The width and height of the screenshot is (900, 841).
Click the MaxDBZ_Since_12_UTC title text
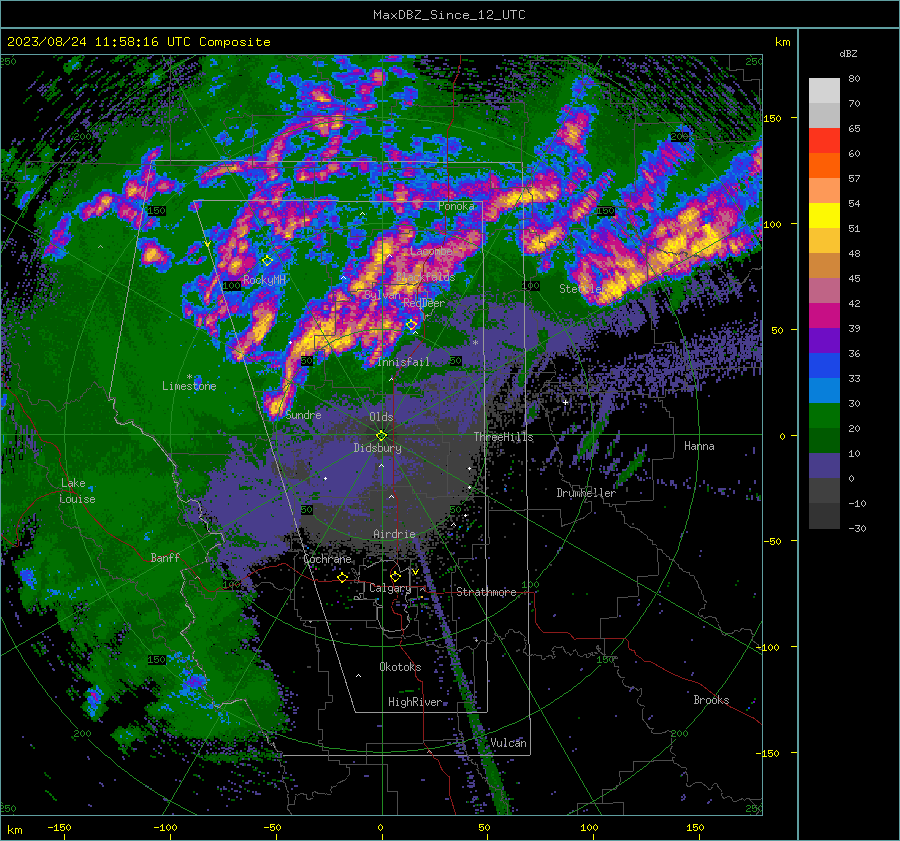[449, 15]
